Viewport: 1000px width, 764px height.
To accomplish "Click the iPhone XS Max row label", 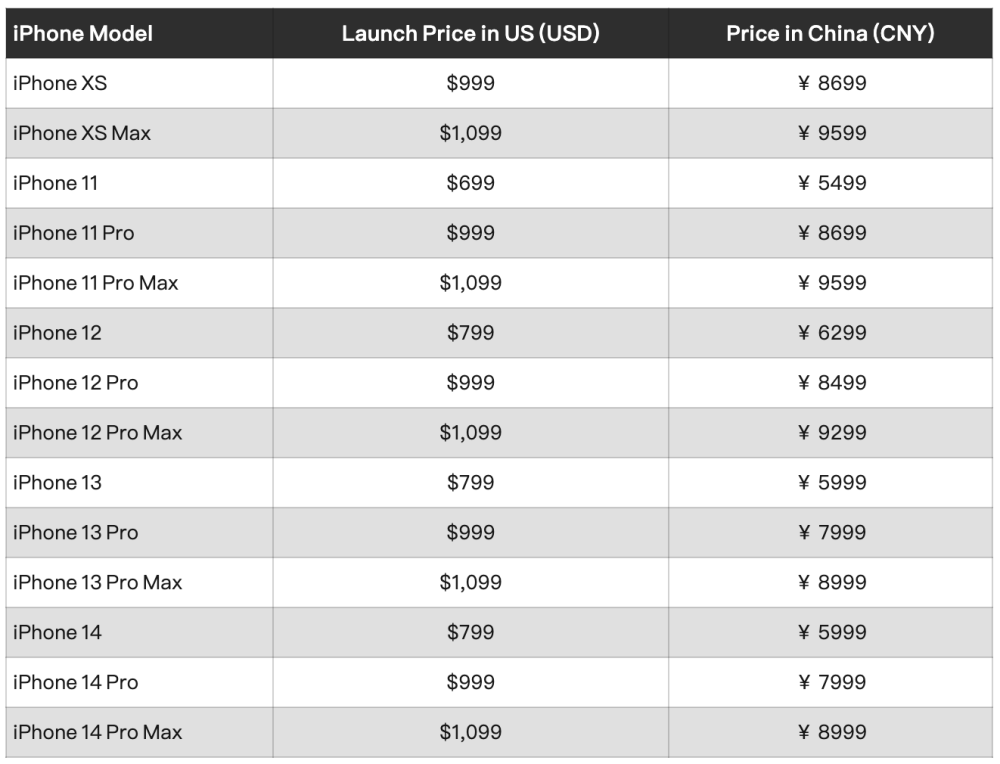I will click(x=82, y=133).
